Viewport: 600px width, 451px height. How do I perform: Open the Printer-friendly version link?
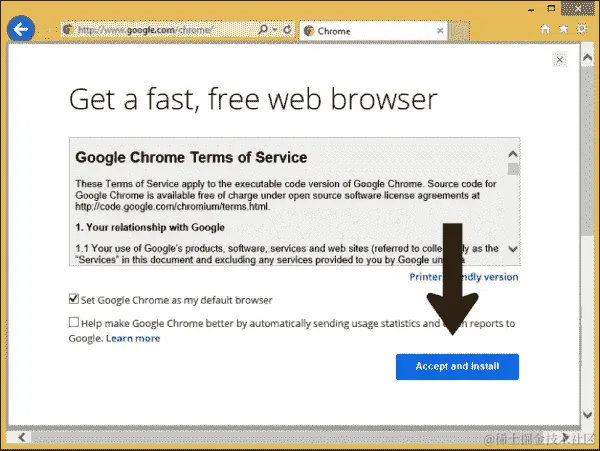(464, 277)
